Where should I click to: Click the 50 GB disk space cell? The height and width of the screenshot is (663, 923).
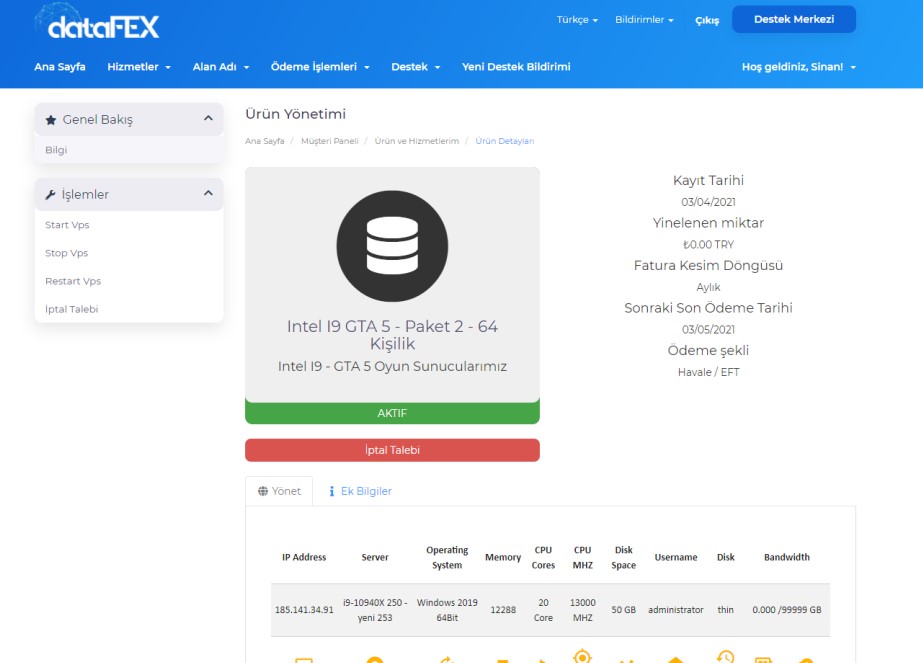click(x=623, y=610)
